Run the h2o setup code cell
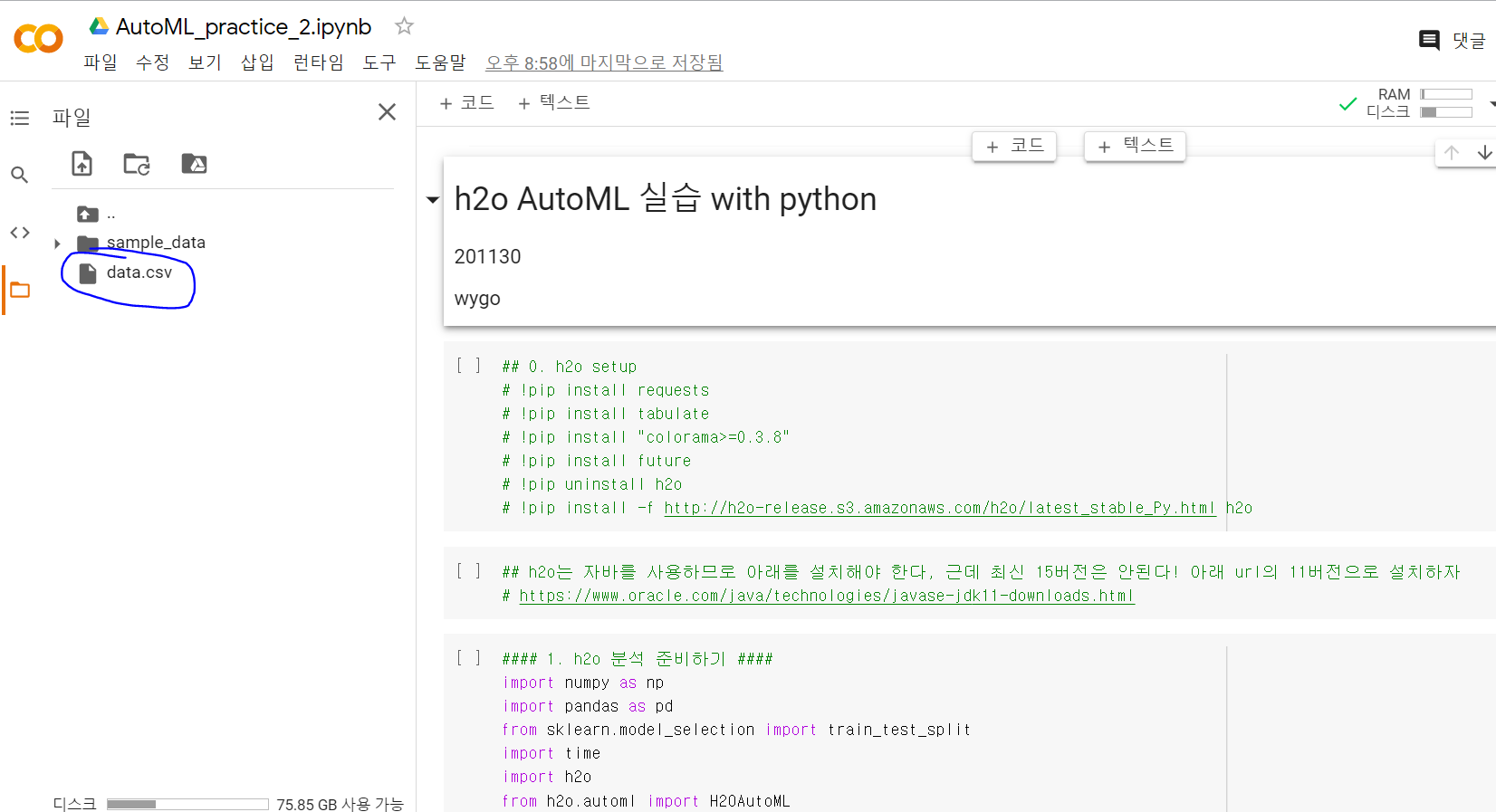Image resolution: width=1496 pixels, height=812 pixels. click(468, 366)
